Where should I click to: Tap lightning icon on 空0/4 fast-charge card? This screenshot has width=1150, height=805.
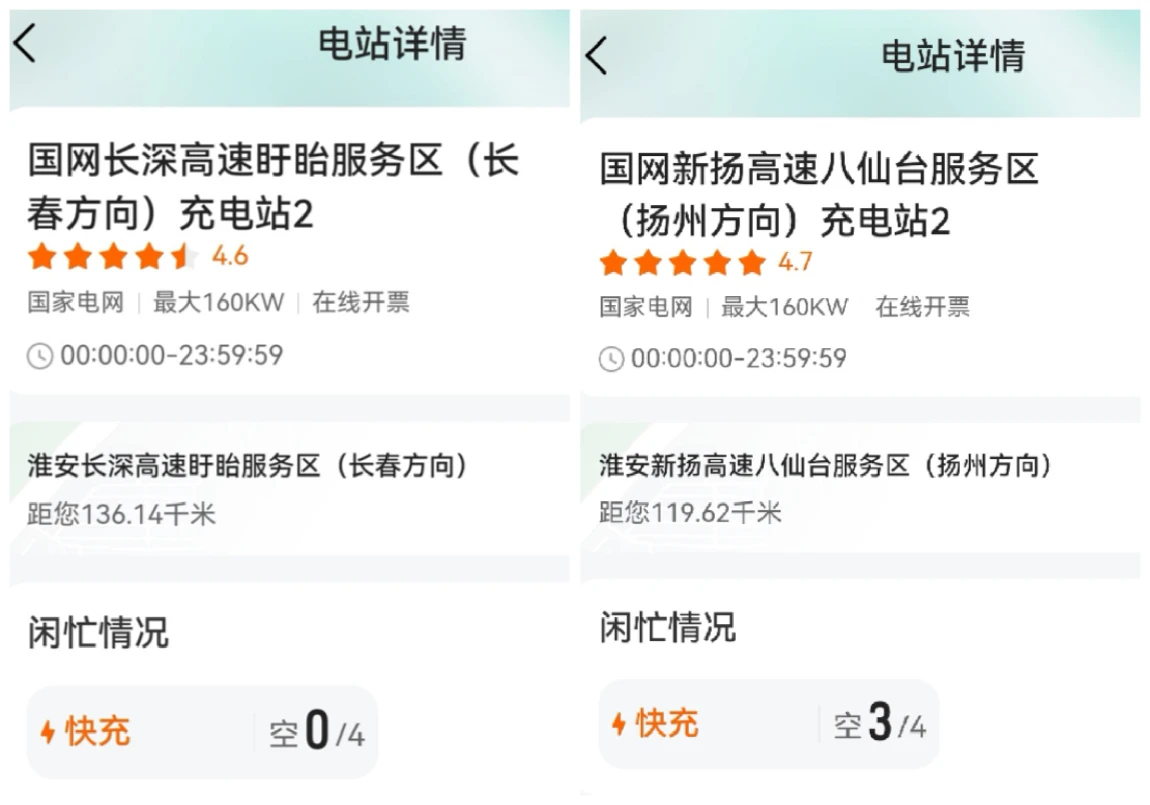coord(47,733)
